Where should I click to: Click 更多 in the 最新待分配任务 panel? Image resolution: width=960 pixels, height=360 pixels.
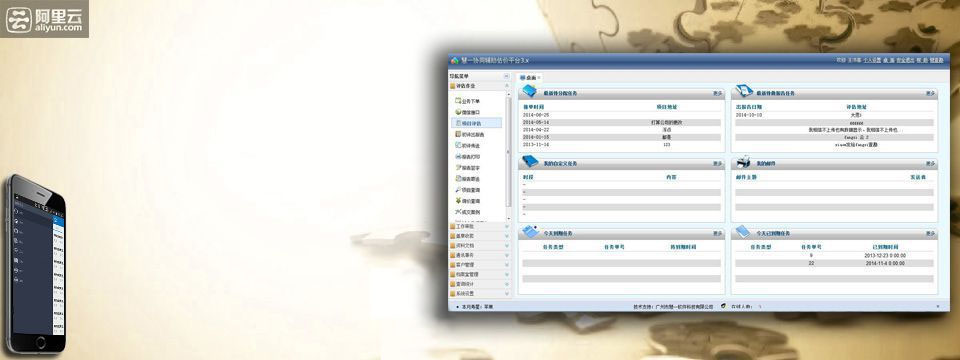(x=717, y=94)
